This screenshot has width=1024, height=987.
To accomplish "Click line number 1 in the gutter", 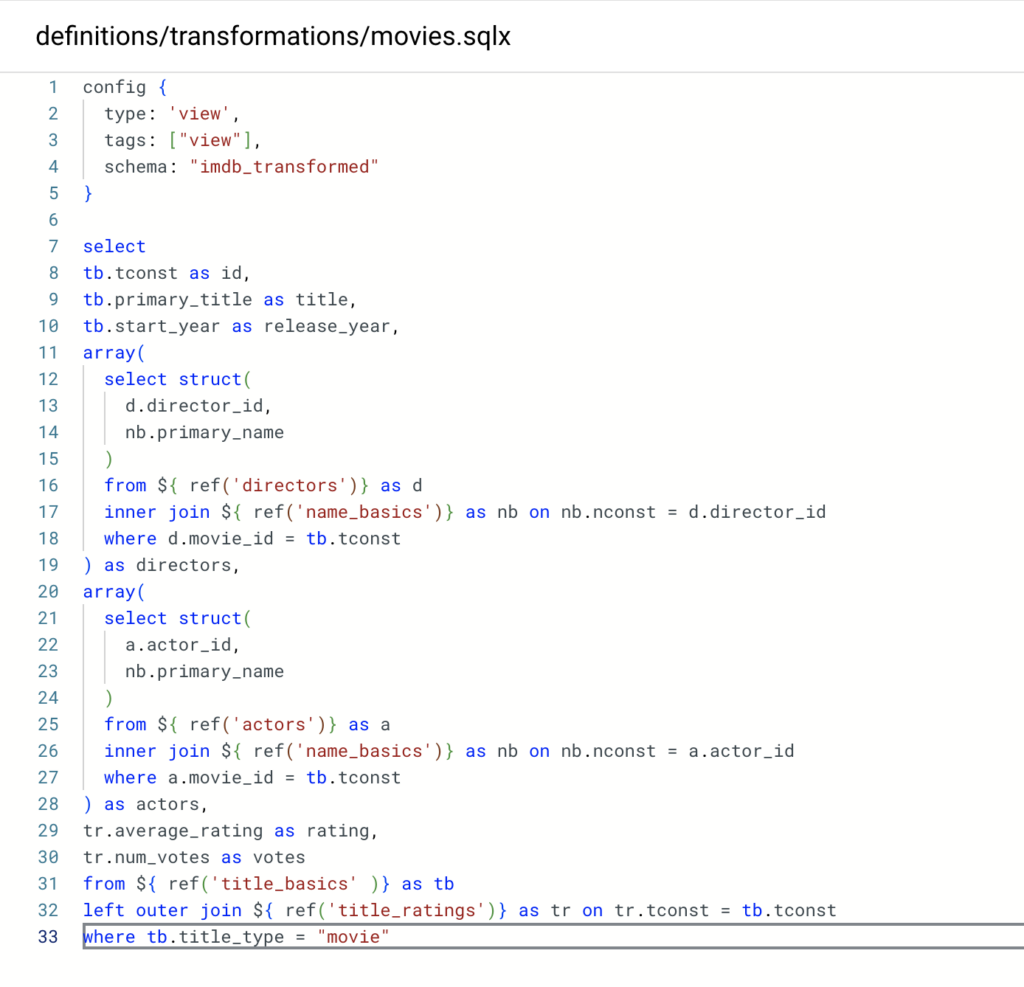I will coord(53,87).
